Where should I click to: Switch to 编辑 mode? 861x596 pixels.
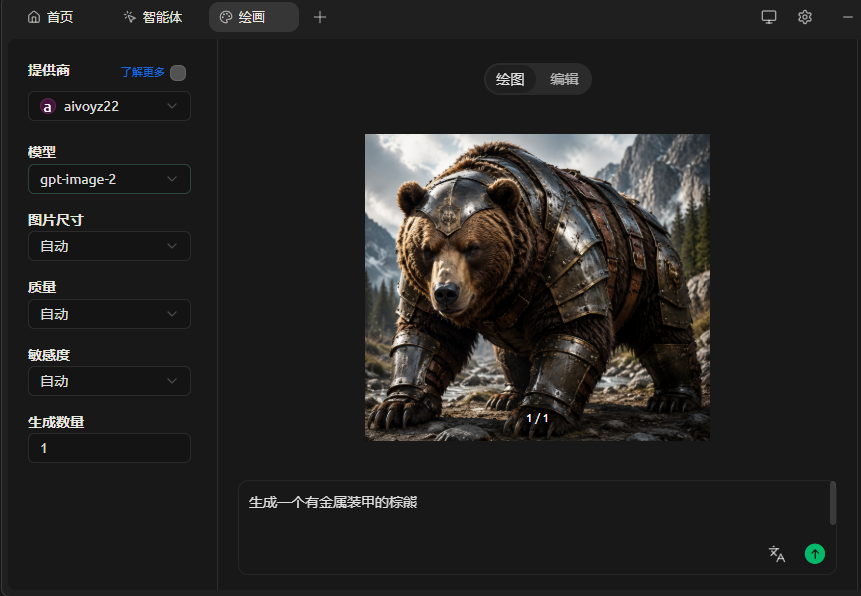[x=564, y=79]
